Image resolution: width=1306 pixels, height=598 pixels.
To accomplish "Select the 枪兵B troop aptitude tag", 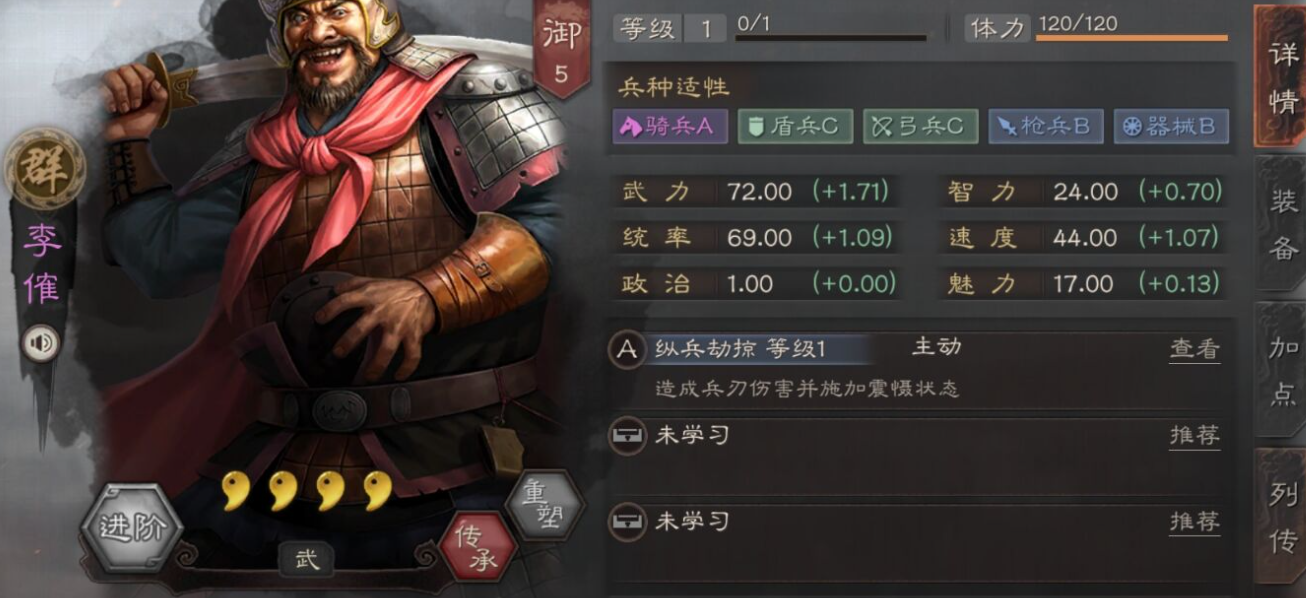I will [x=1046, y=127].
